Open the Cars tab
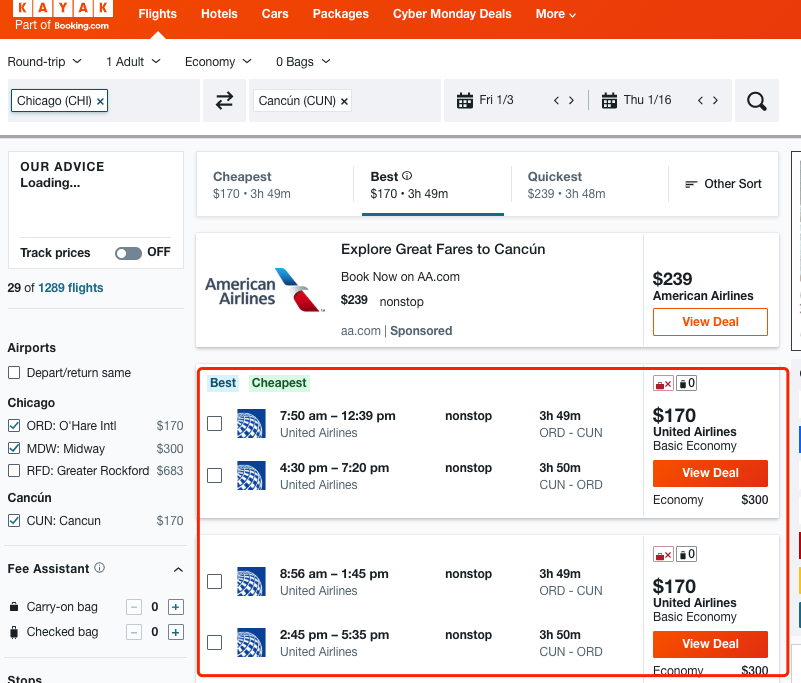Viewport: 801px width, 683px height. click(x=275, y=14)
